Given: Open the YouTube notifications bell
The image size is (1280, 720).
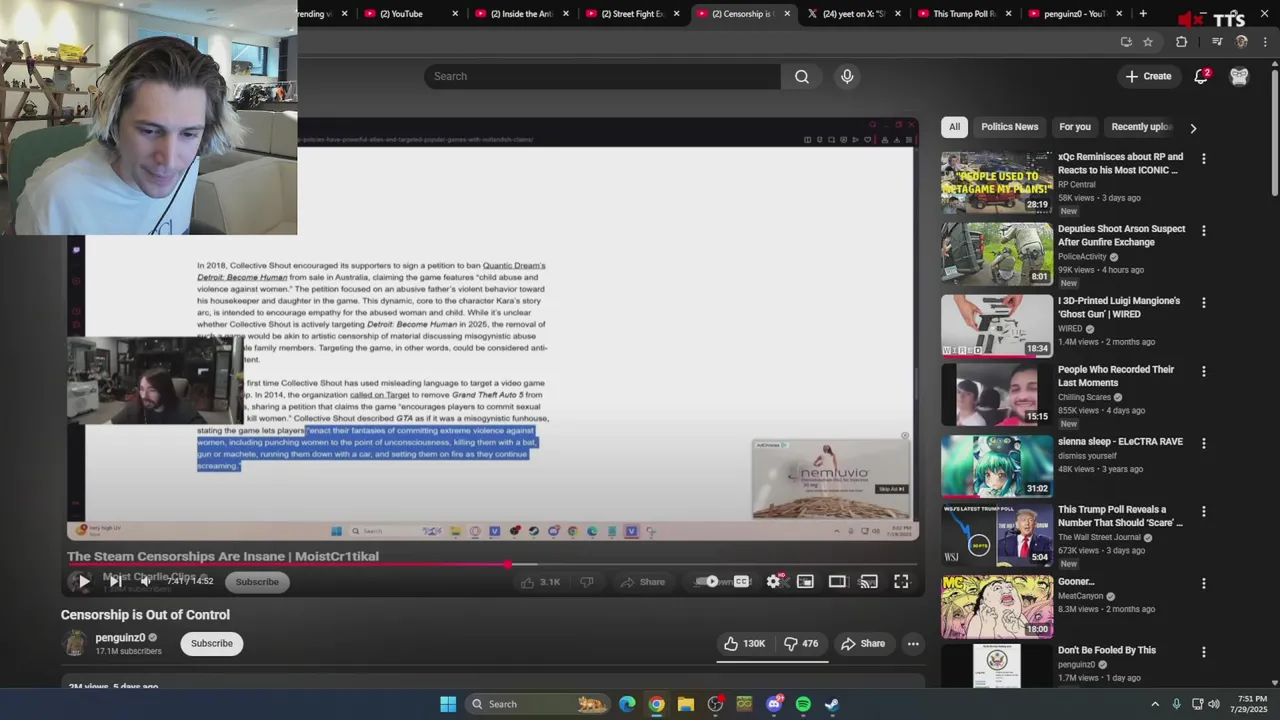Looking at the screenshot, I should (1201, 76).
